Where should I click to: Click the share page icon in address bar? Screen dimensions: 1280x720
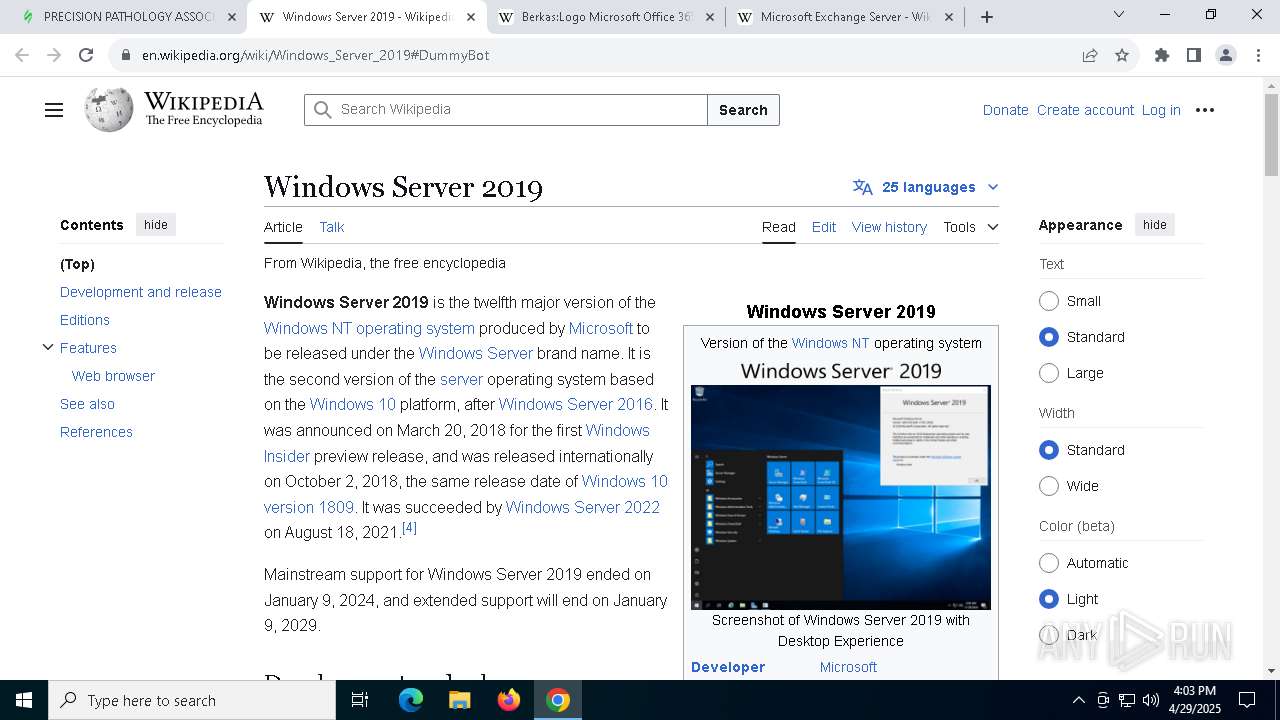click(1090, 55)
